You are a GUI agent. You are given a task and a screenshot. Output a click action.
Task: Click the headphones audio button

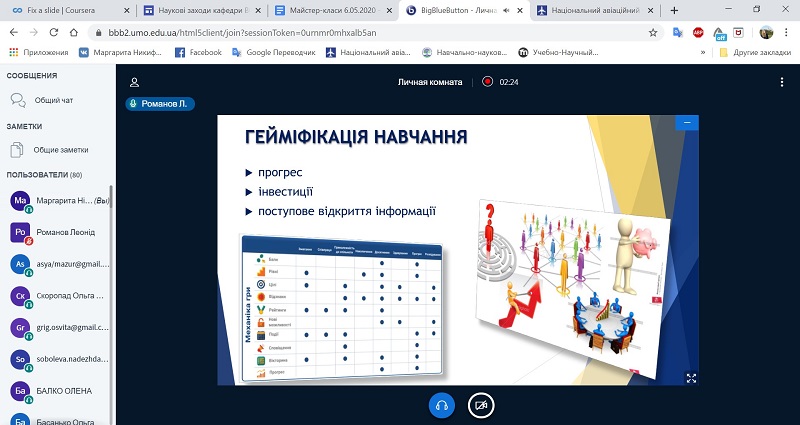441,405
